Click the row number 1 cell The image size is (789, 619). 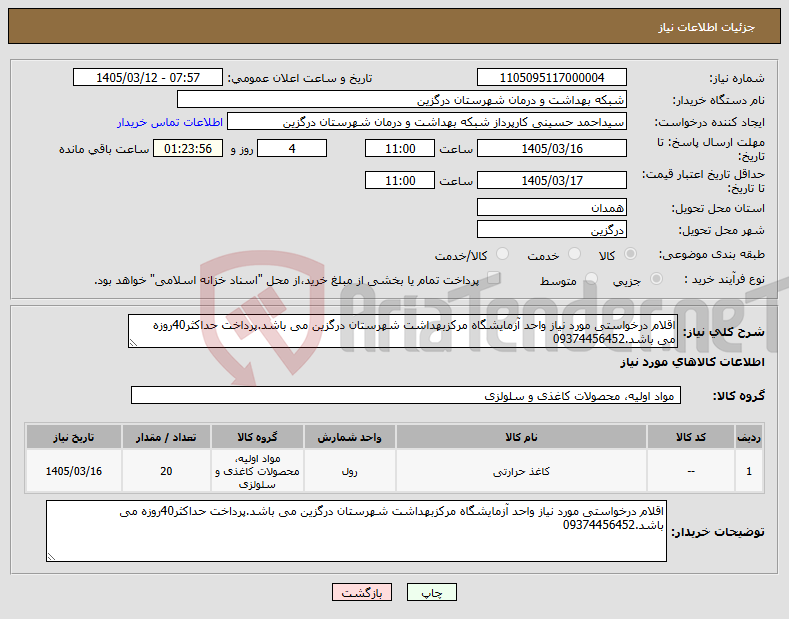pos(749,471)
